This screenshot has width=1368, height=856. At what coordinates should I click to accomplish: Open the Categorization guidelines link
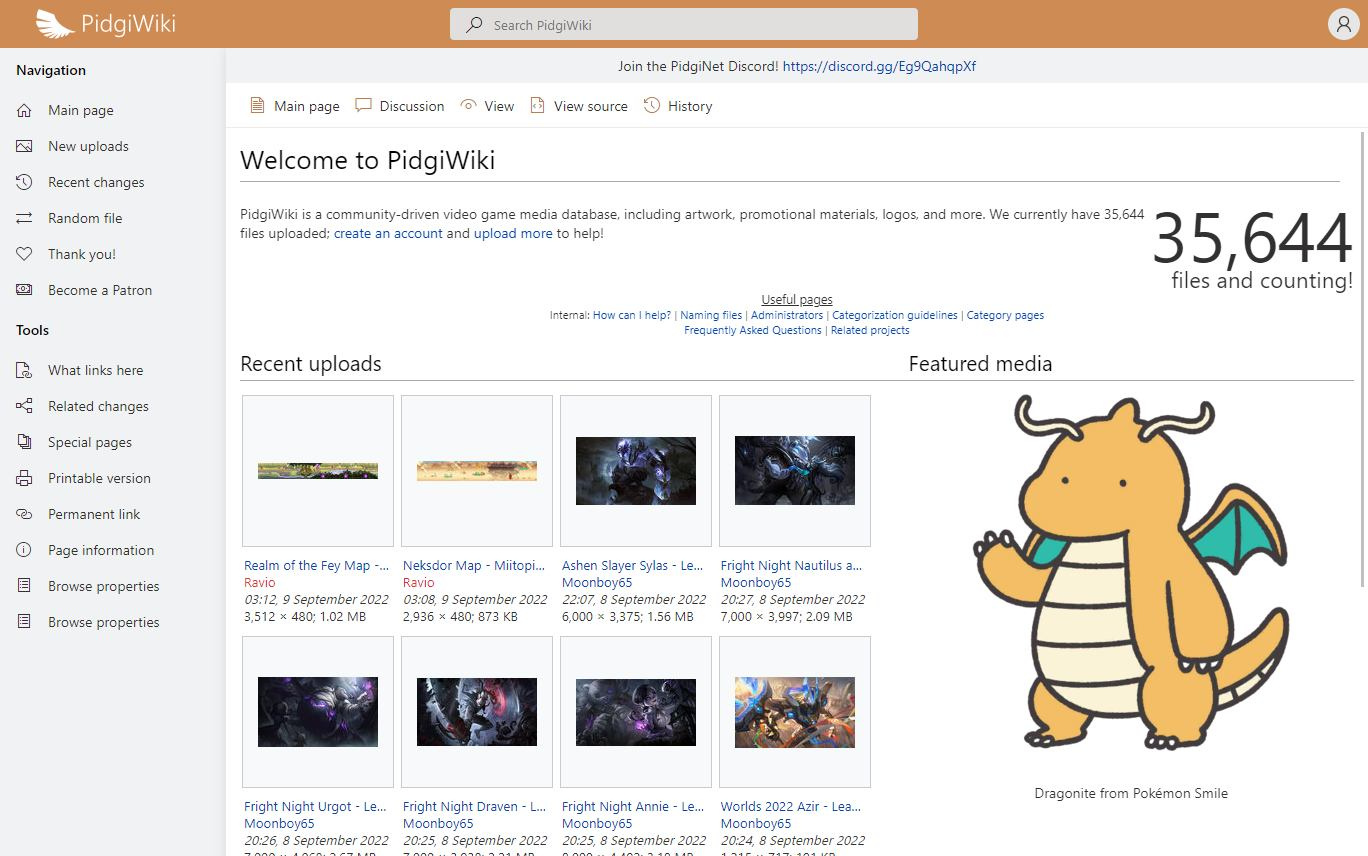[894, 315]
